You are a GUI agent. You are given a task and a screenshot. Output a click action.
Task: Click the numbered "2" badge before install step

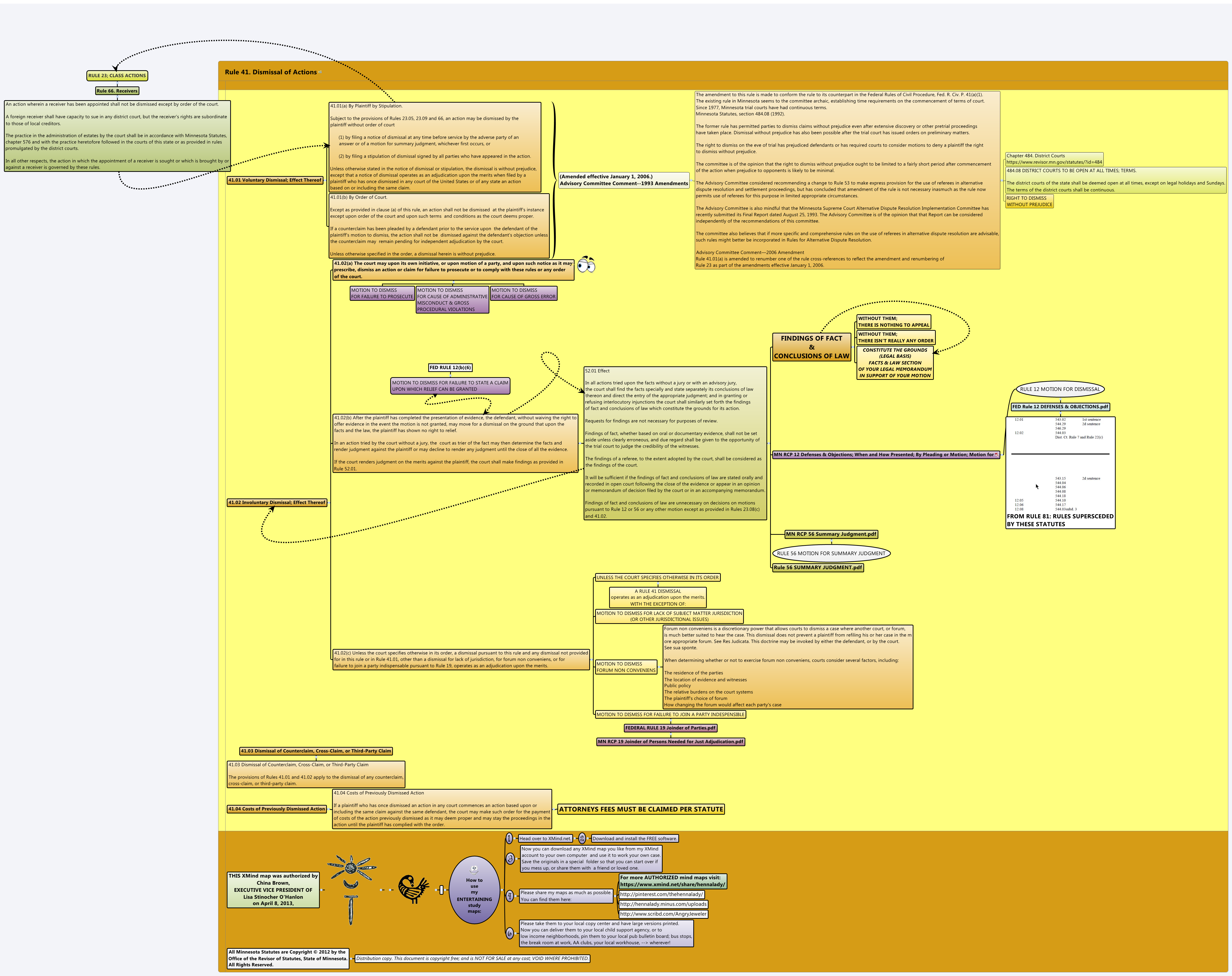click(x=582, y=838)
